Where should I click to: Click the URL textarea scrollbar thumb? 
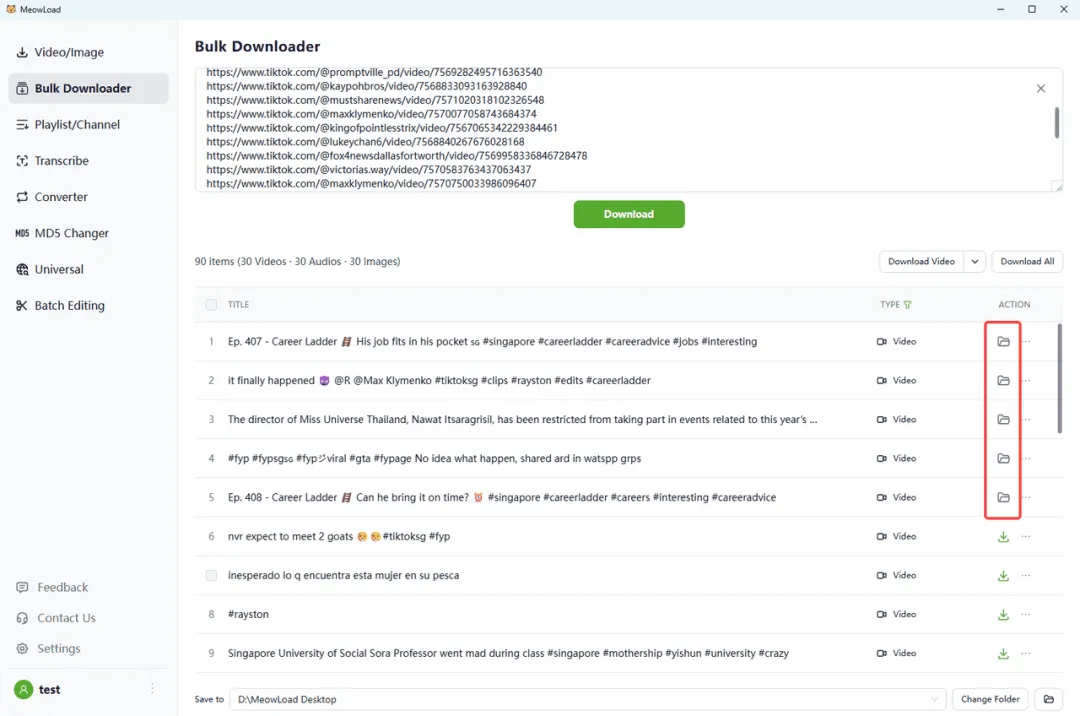[x=1057, y=123]
